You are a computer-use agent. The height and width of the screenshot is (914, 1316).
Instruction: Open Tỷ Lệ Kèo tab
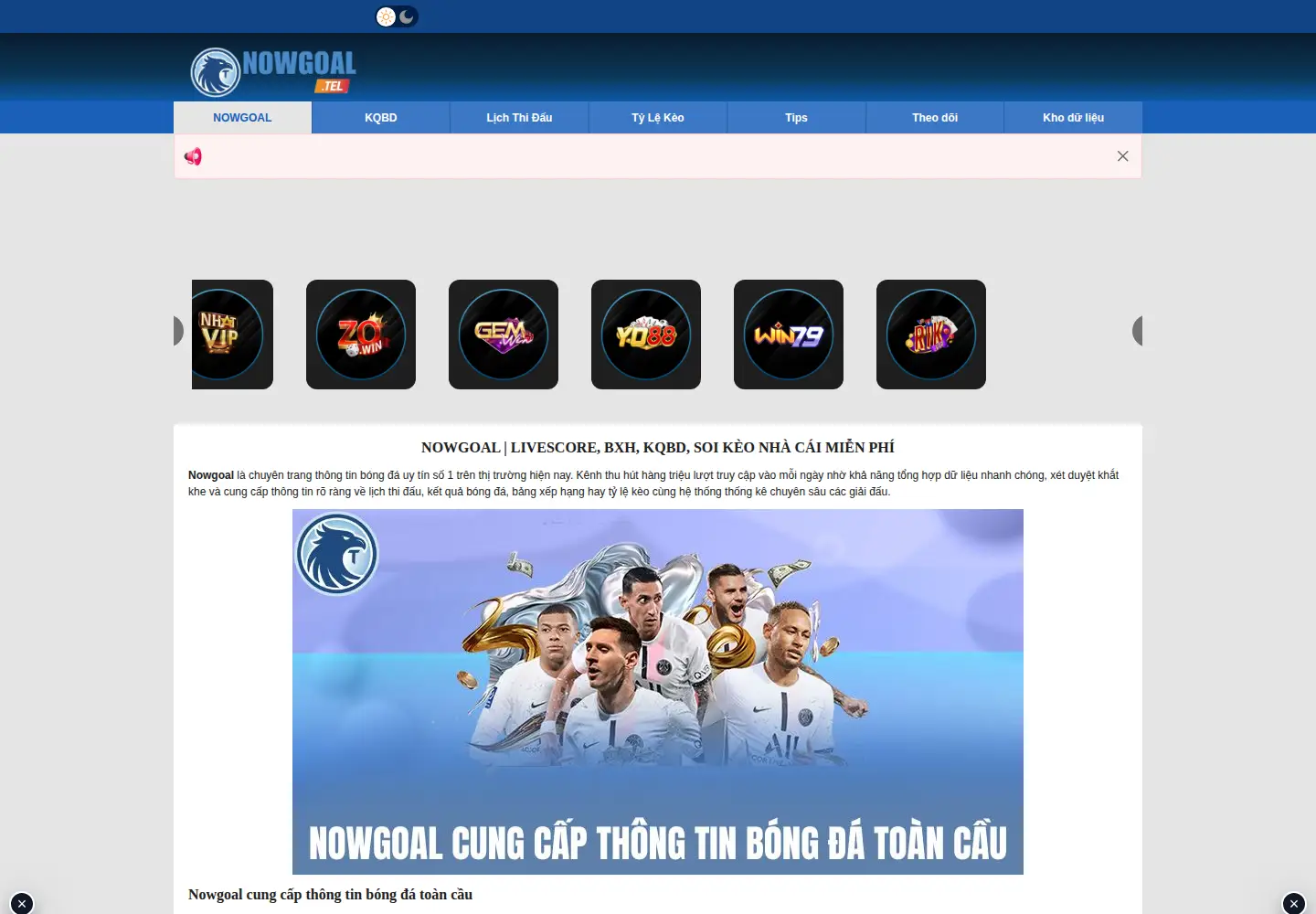pos(658,118)
